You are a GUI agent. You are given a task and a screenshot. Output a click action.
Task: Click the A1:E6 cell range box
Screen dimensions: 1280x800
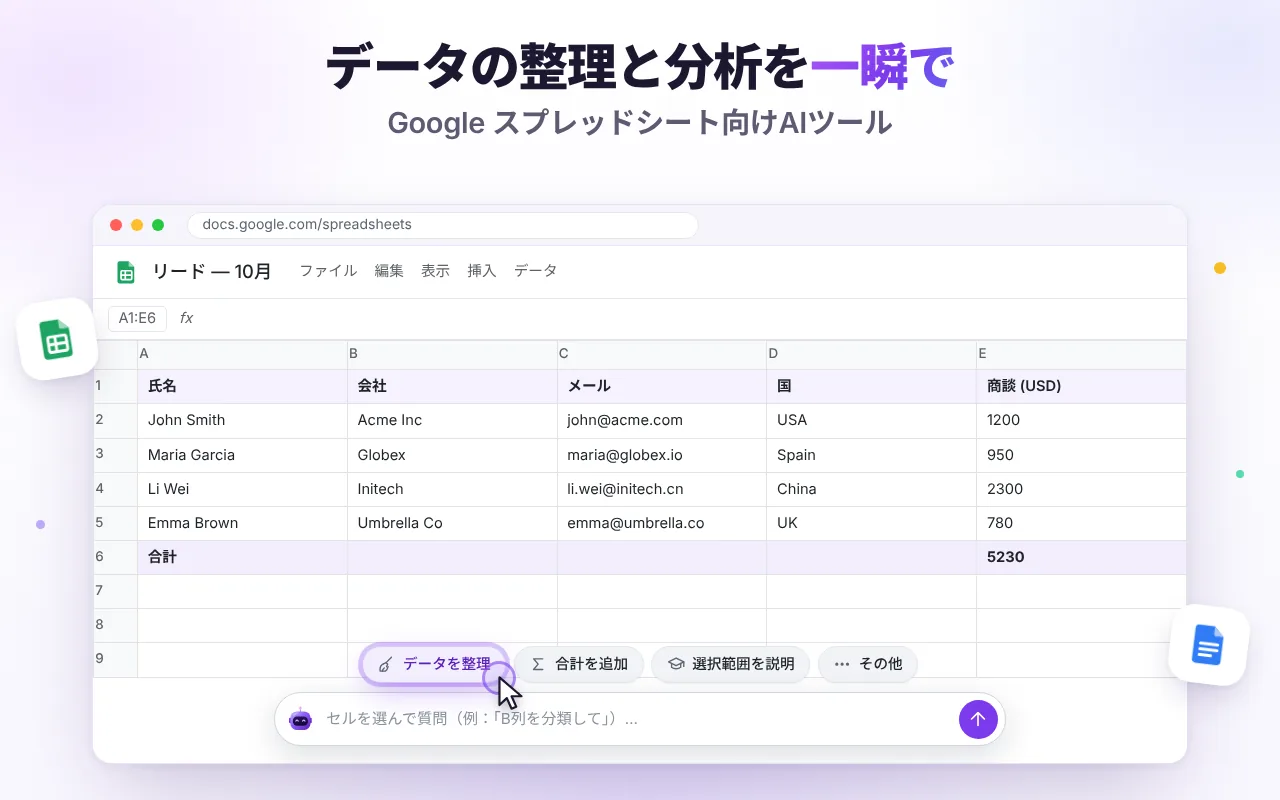coord(137,318)
